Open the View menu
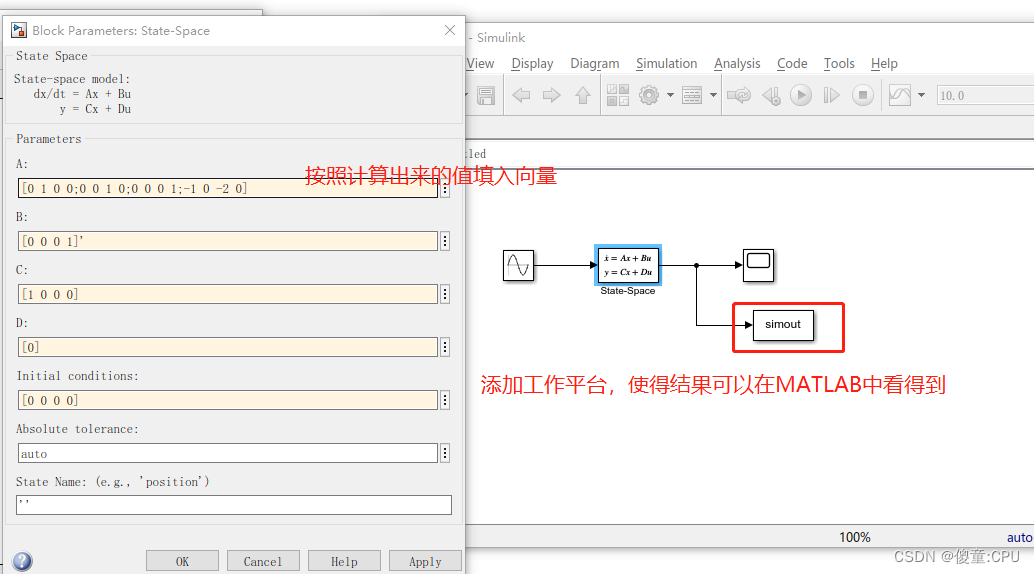The height and width of the screenshot is (574, 1034). tap(480, 63)
